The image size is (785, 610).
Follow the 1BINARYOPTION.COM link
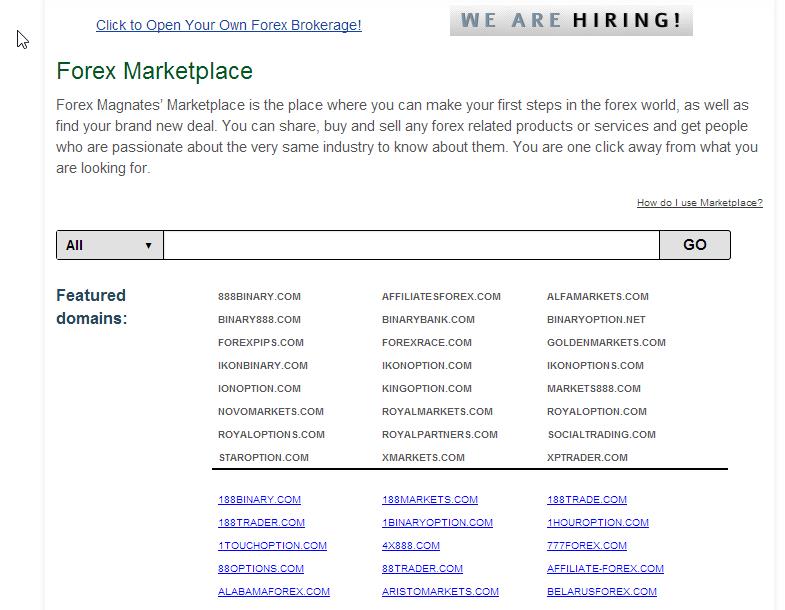437,523
